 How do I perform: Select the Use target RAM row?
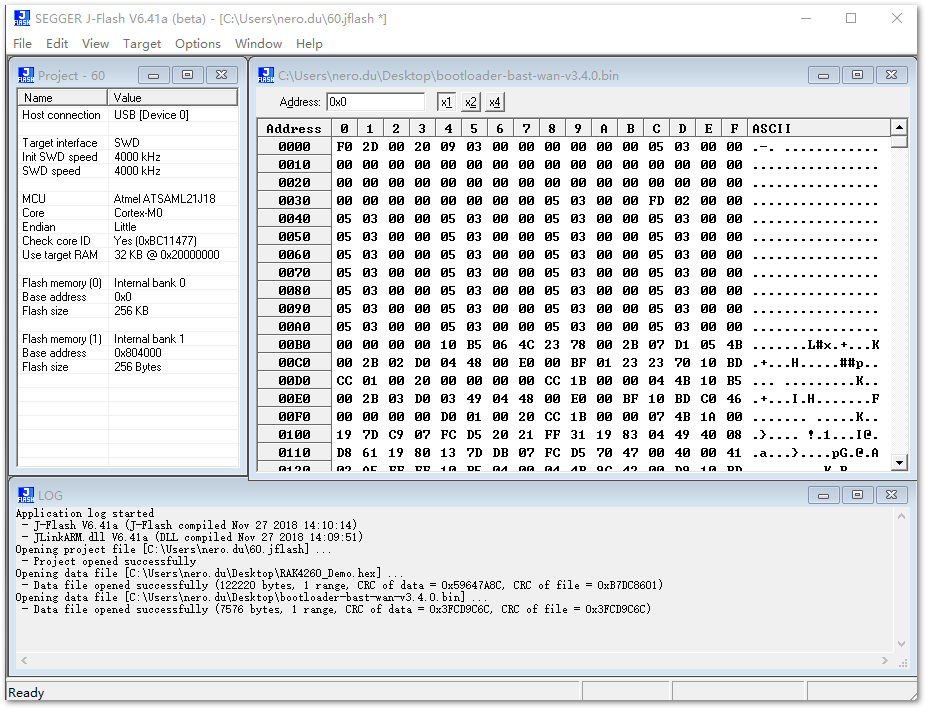click(x=128, y=254)
